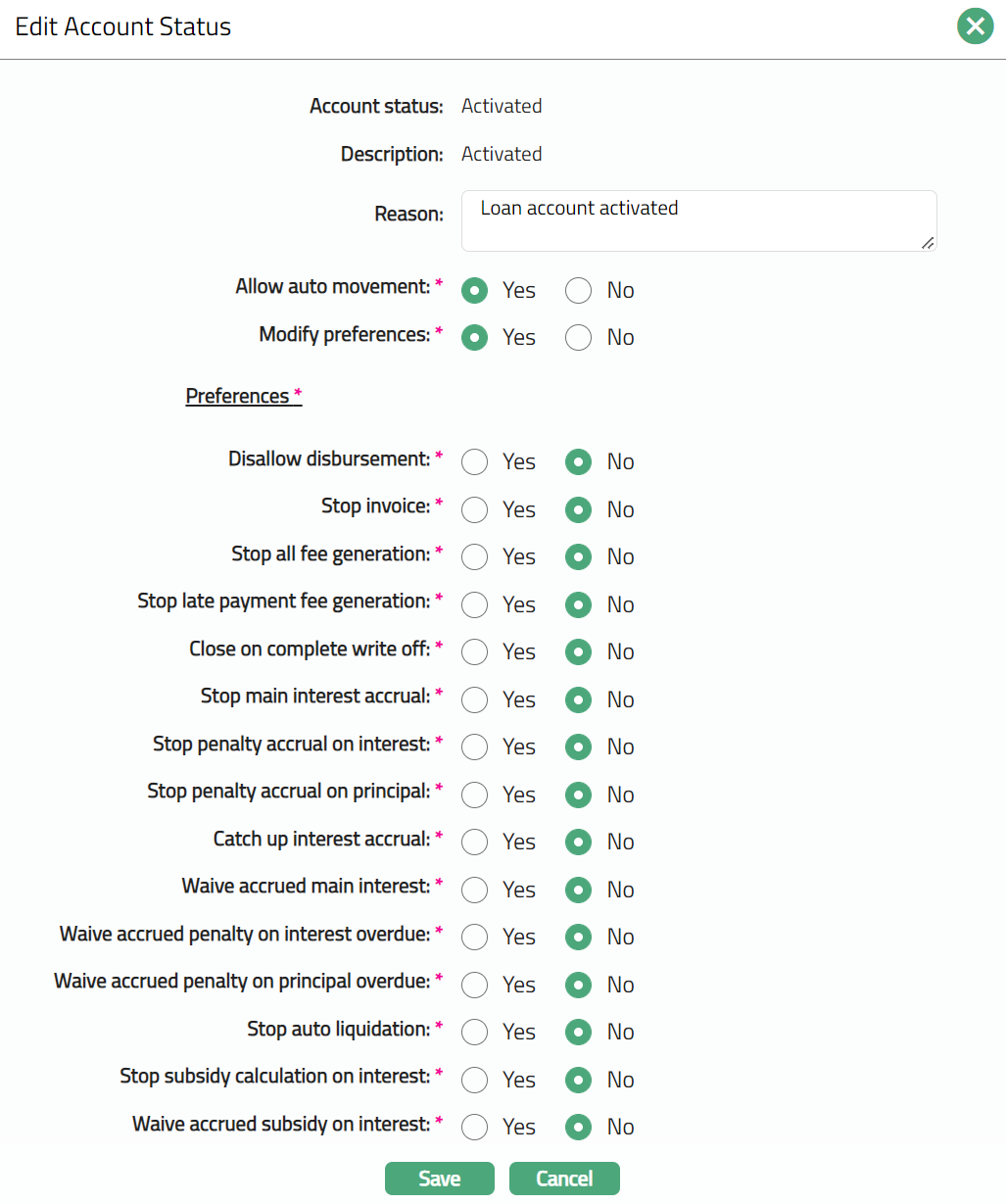Screen dimensions: 1006x1204
Task: Pick Yes for Close on complete write off
Action: [475, 652]
